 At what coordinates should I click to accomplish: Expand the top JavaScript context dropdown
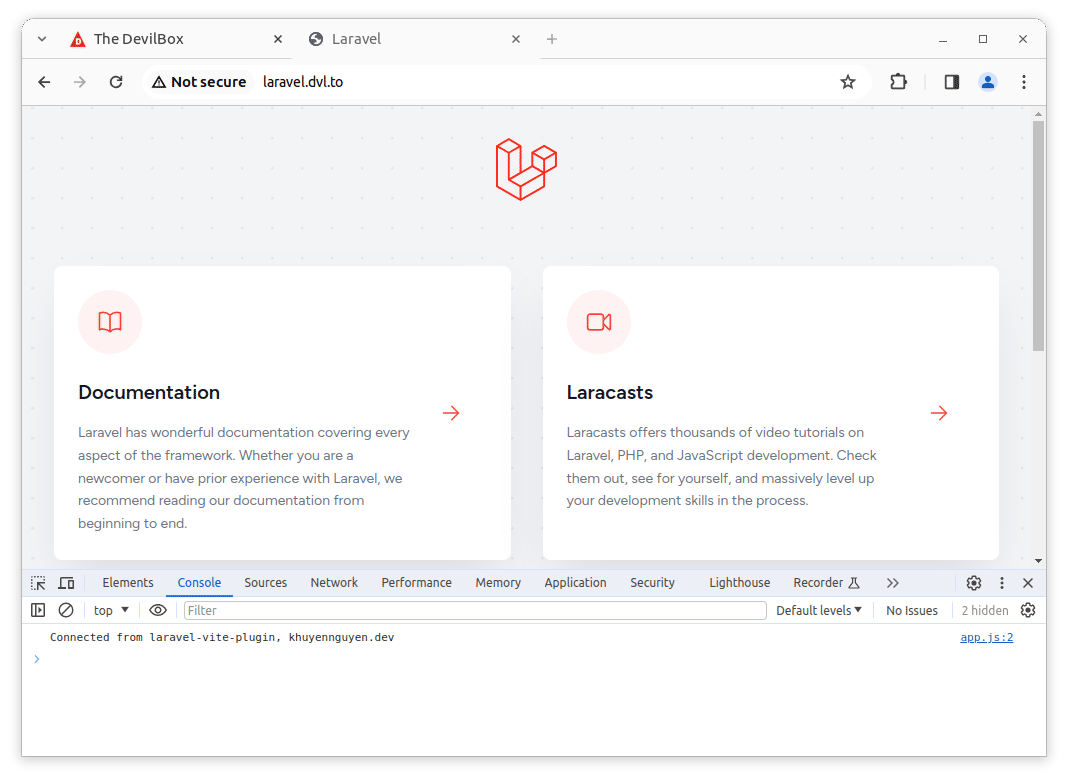tap(111, 610)
